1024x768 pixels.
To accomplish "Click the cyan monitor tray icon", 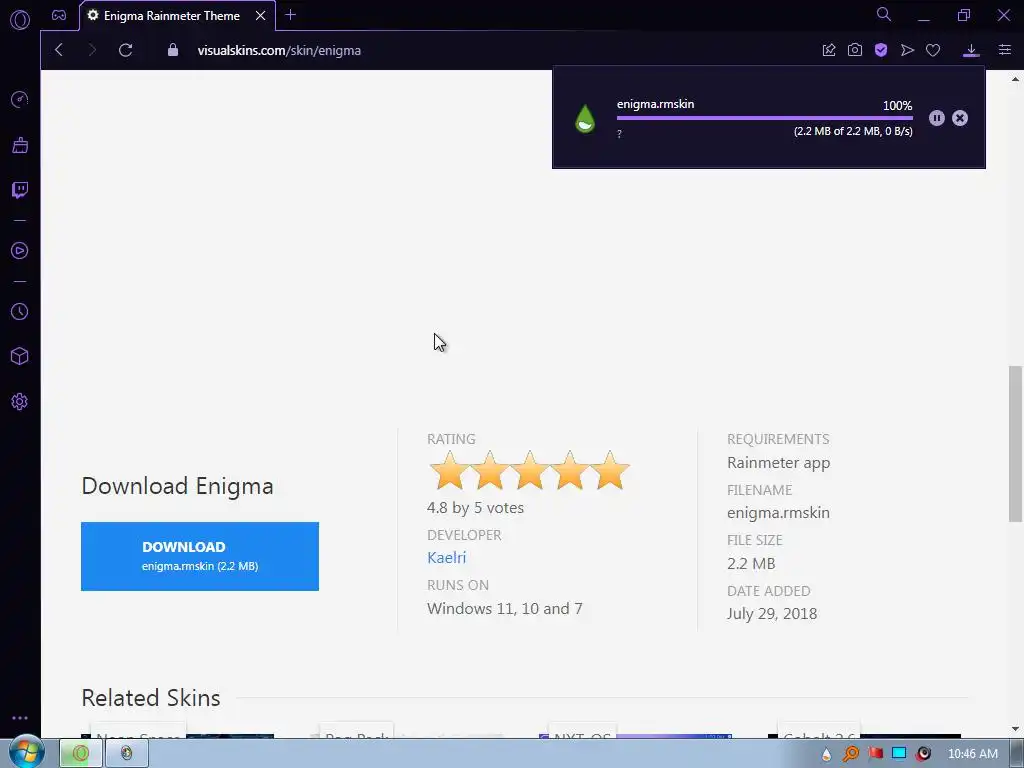I will (x=899, y=754).
